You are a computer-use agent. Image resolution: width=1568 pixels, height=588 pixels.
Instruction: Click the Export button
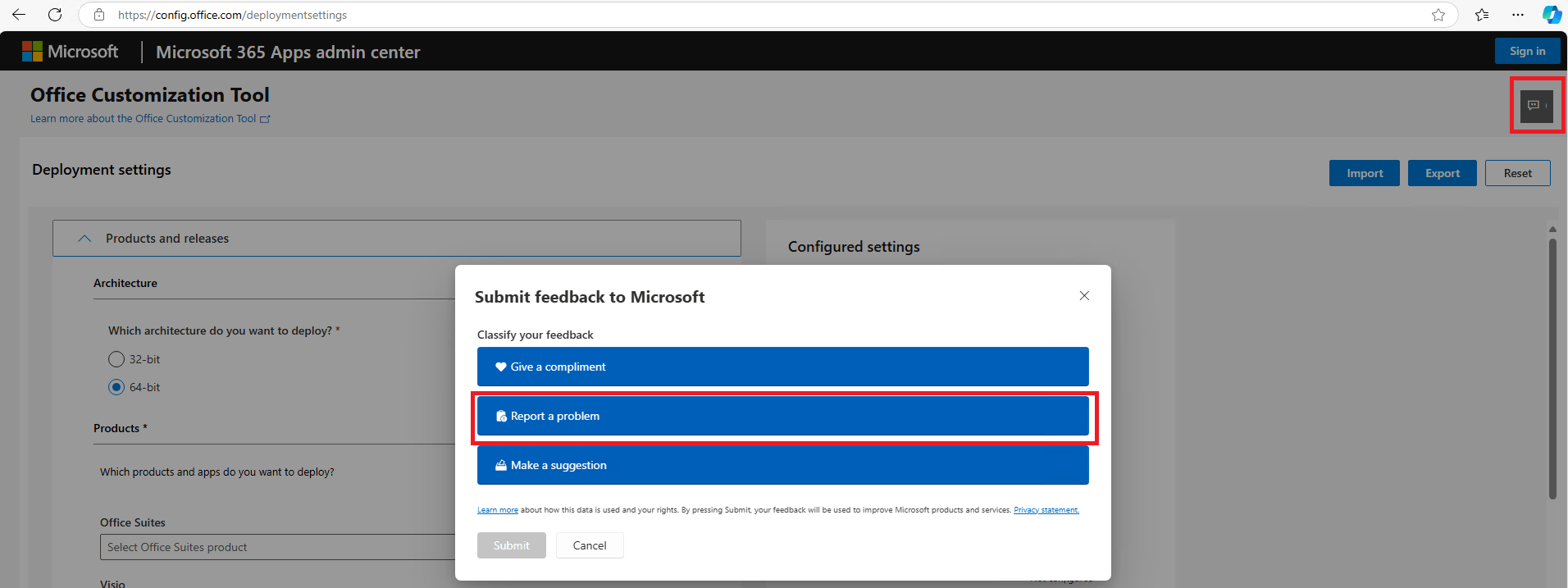point(1443,173)
